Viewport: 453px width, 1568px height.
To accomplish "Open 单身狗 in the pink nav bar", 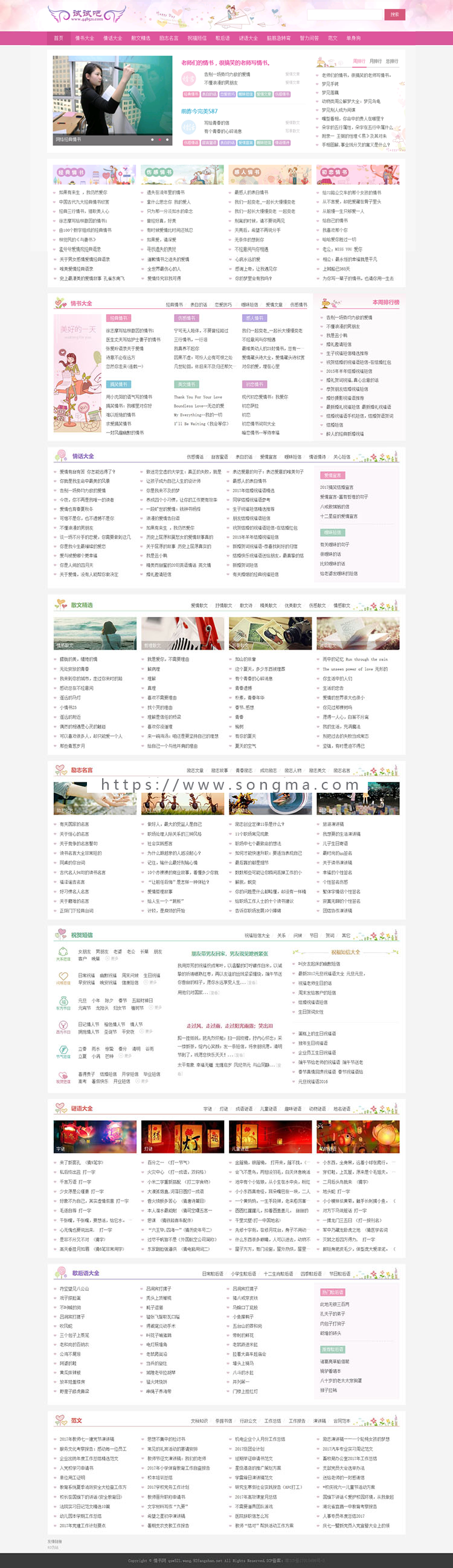I will pos(353,37).
